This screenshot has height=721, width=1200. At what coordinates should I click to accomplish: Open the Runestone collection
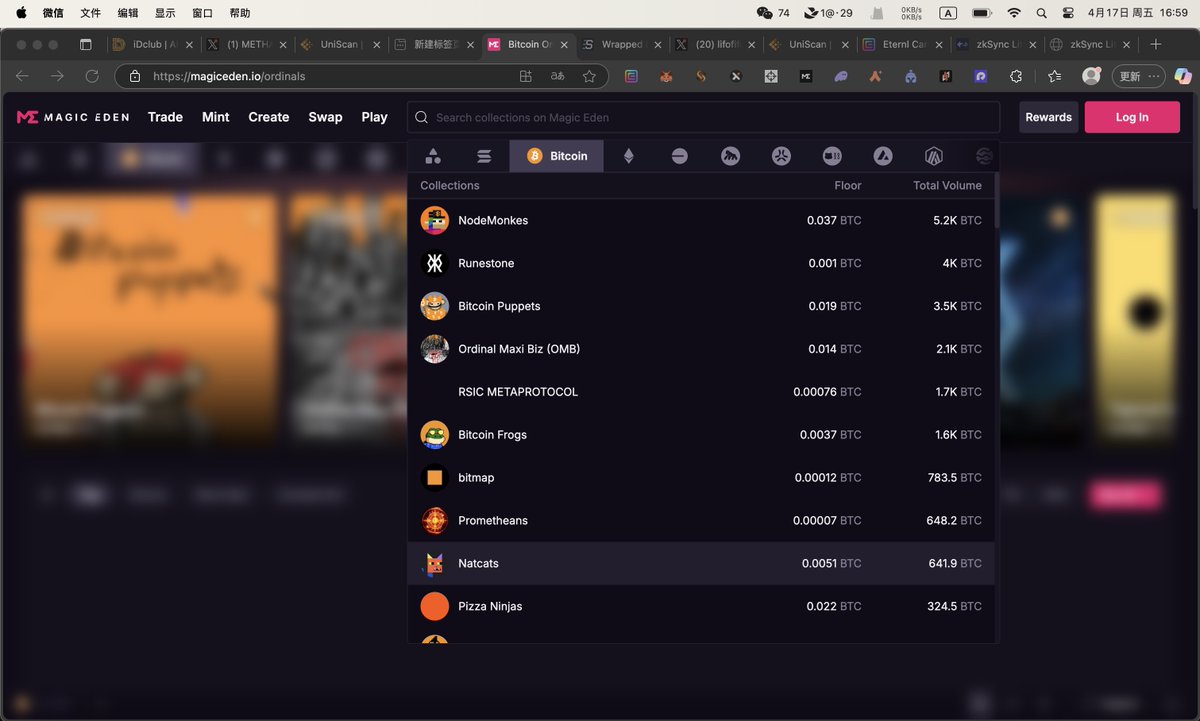click(701, 263)
